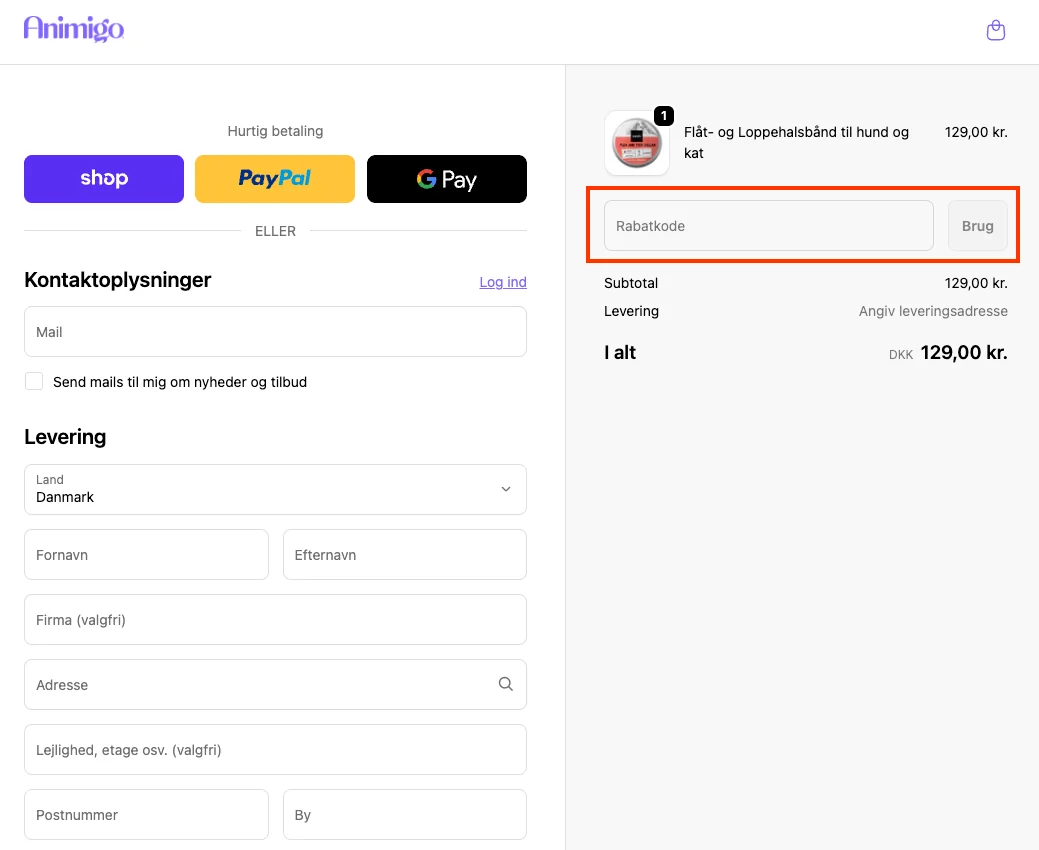
Task: Select Google Pay express checkout
Action: click(446, 179)
